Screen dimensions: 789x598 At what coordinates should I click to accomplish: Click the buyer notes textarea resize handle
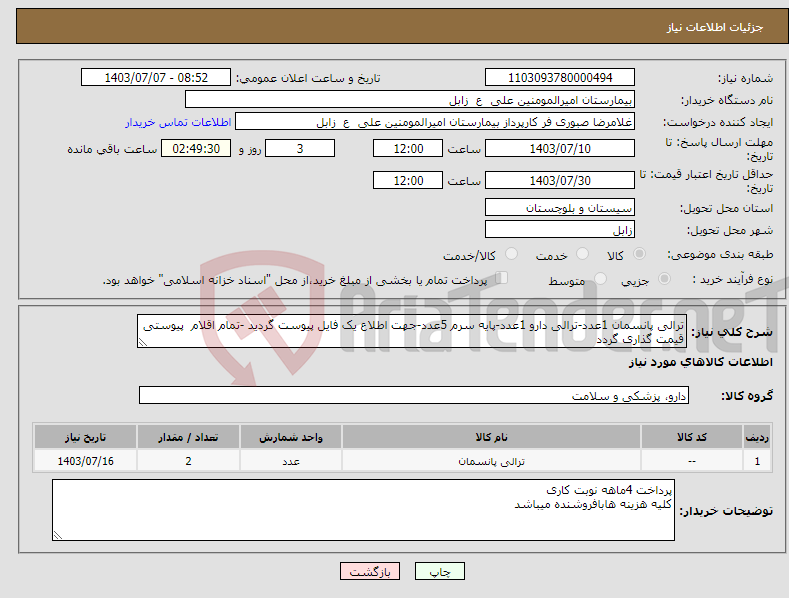(x=58, y=535)
